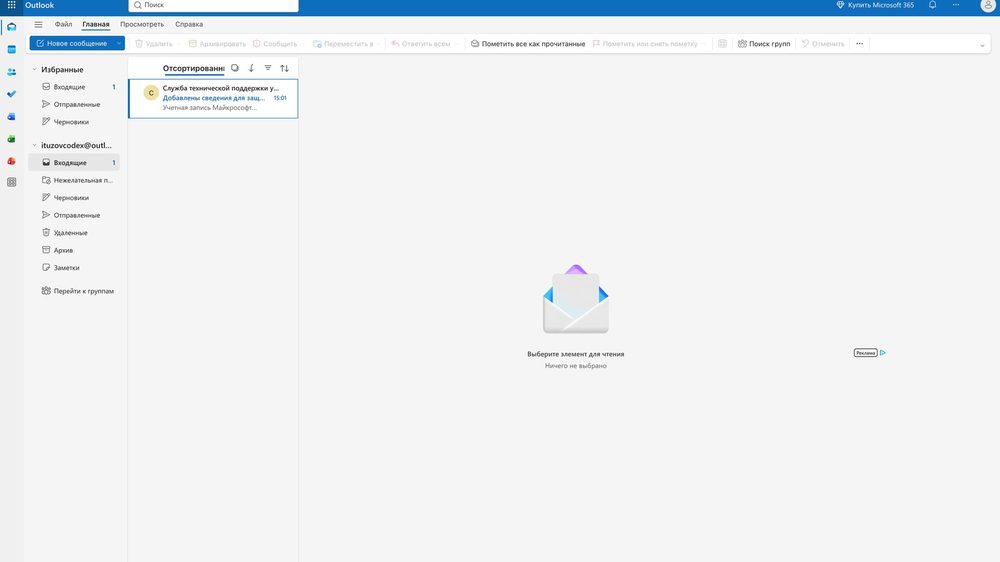Image resolution: width=1000 pixels, height=562 pixels.
Task: Open the Заметки folder
Action: (75, 268)
